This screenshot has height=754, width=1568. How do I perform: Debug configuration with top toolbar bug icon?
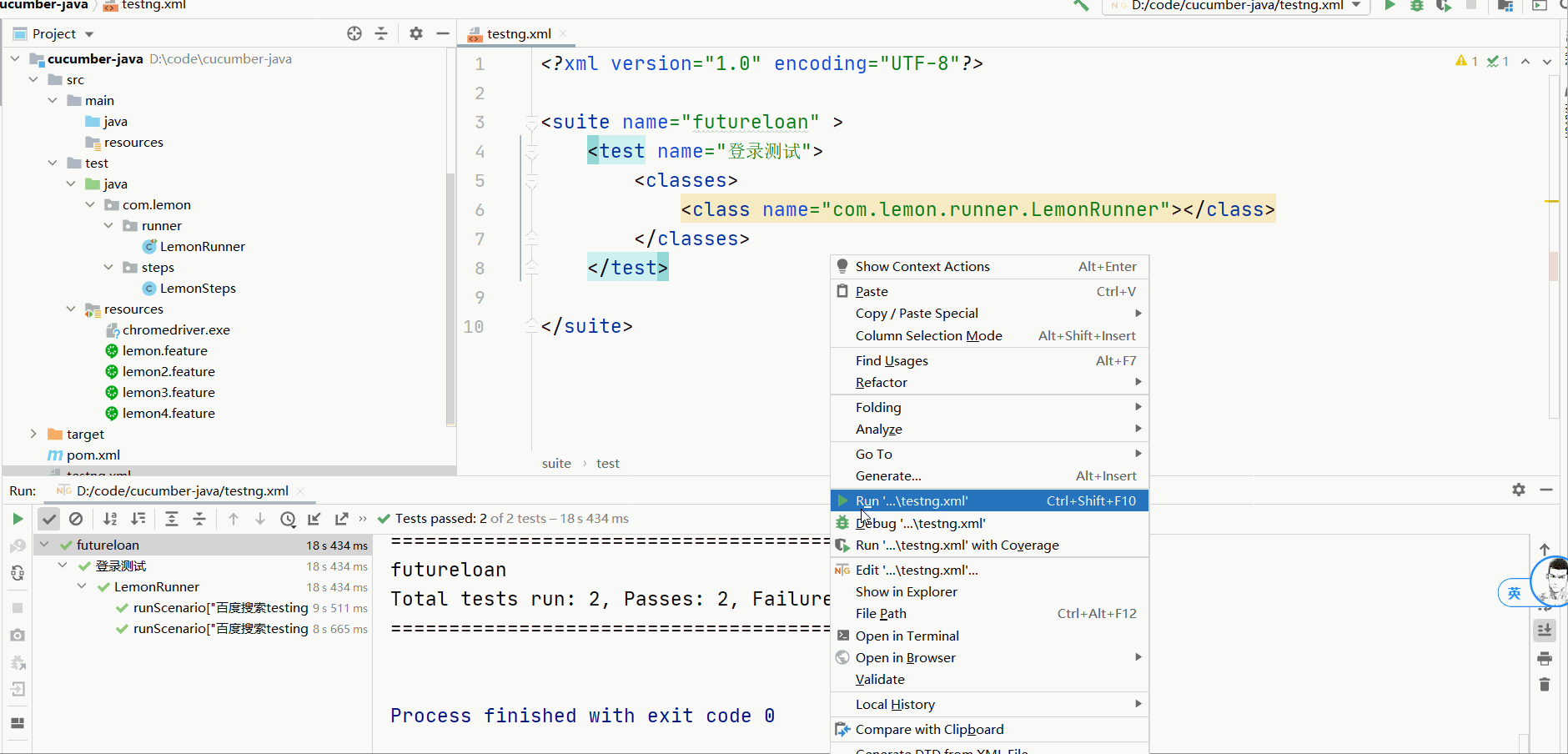click(1416, 5)
